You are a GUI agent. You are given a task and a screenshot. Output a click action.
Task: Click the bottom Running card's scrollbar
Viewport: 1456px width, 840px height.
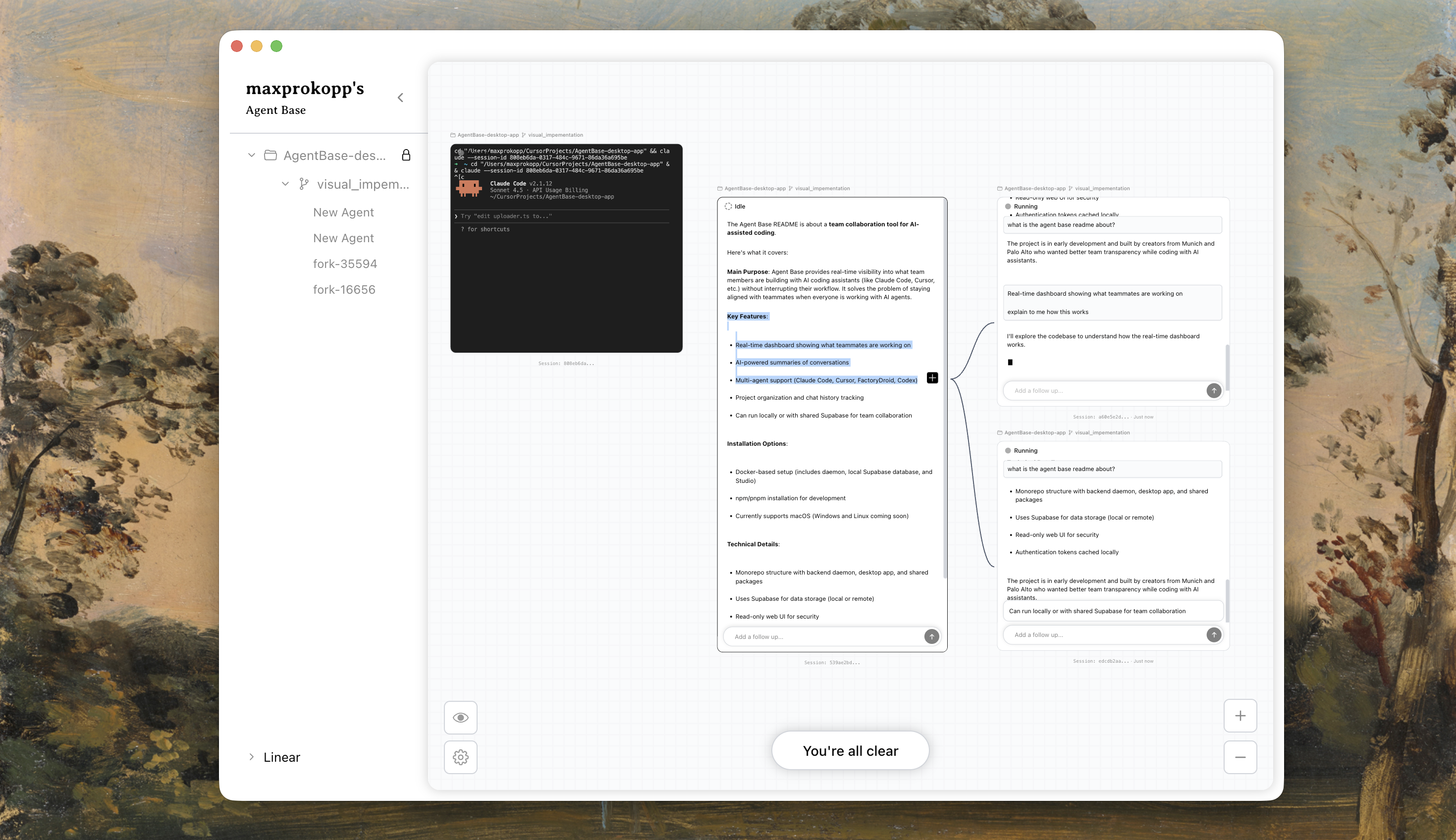click(x=1227, y=601)
